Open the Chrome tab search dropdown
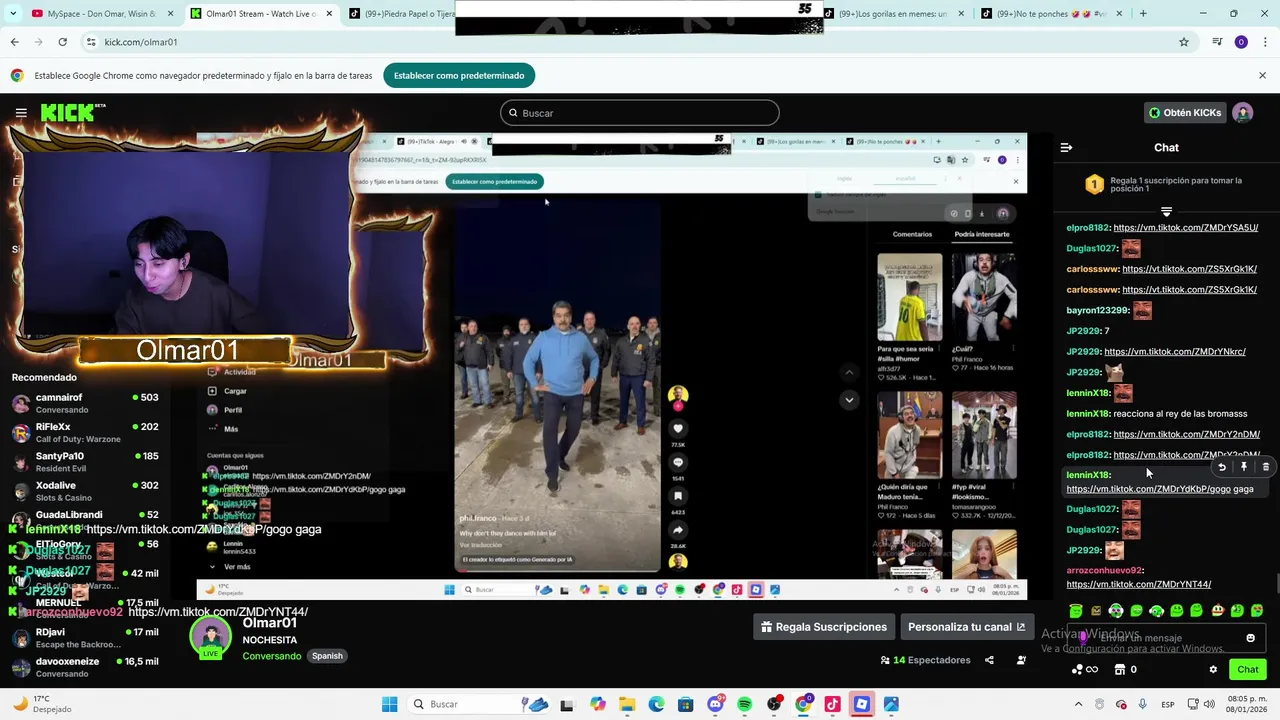1280x720 pixels. tap(14, 14)
